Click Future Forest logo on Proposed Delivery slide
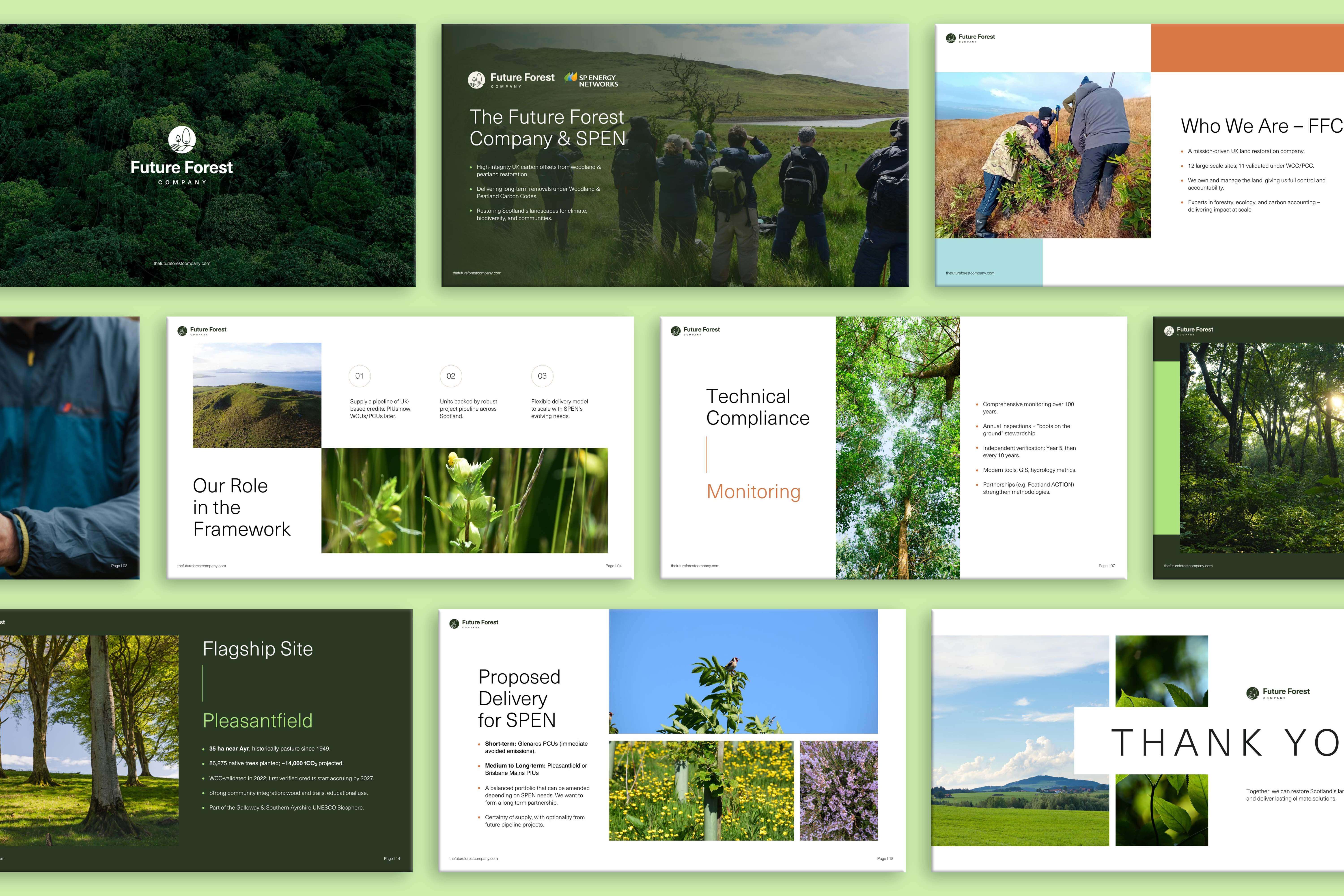This screenshot has width=1344, height=896. (474, 623)
